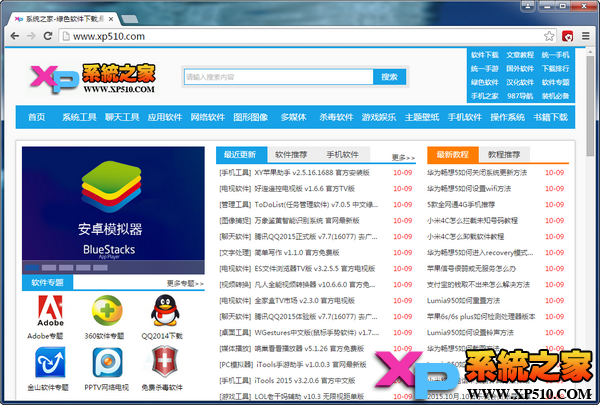The image size is (600, 405).
Task: Open the red extension icon in the toolbar
Action: (567, 36)
